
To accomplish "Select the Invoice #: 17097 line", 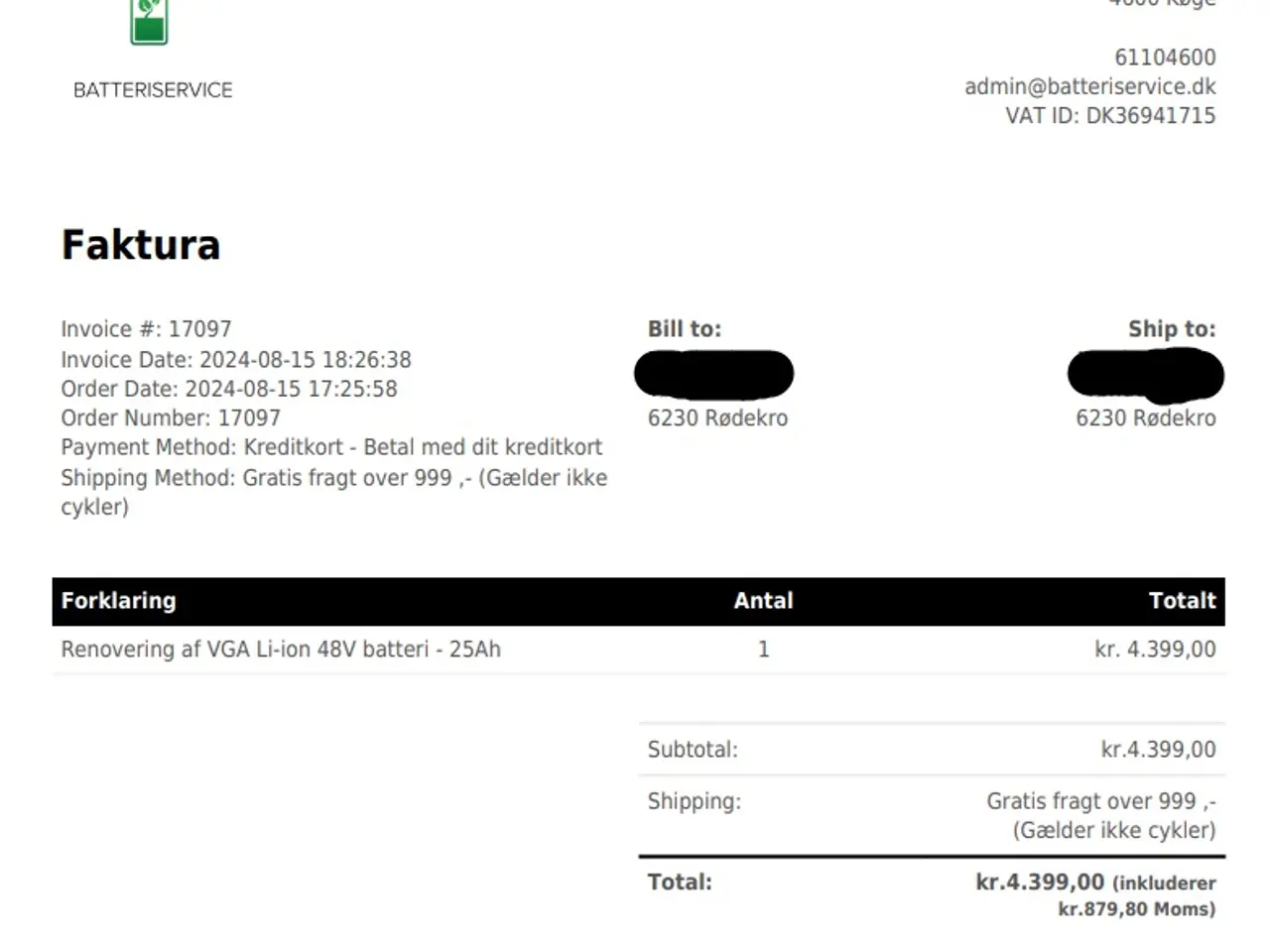I will [146, 329].
